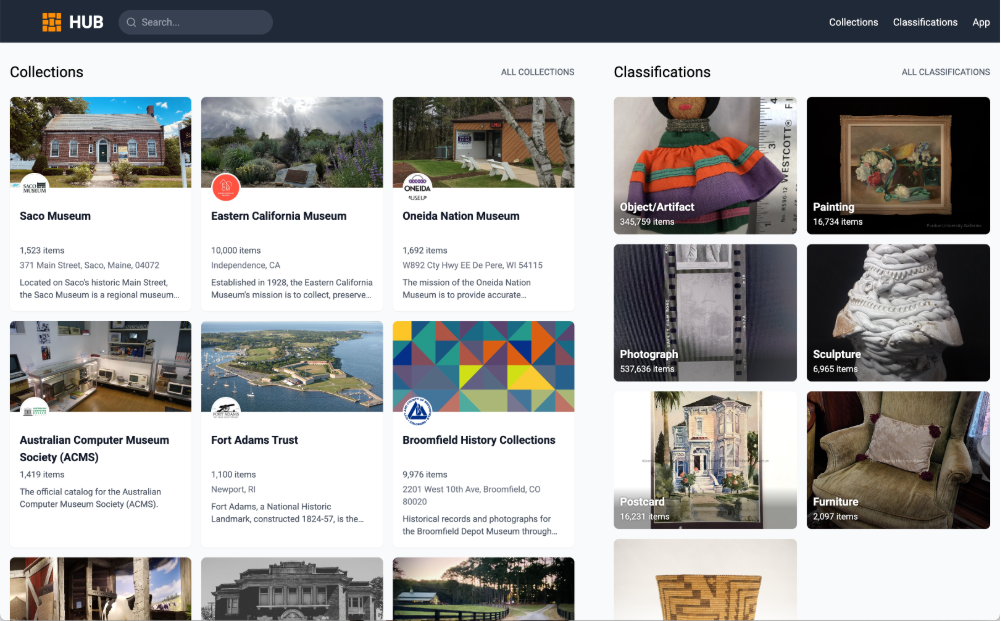Open the Fort Adams aerial photo
The height and width of the screenshot is (621, 1001).
point(292,366)
